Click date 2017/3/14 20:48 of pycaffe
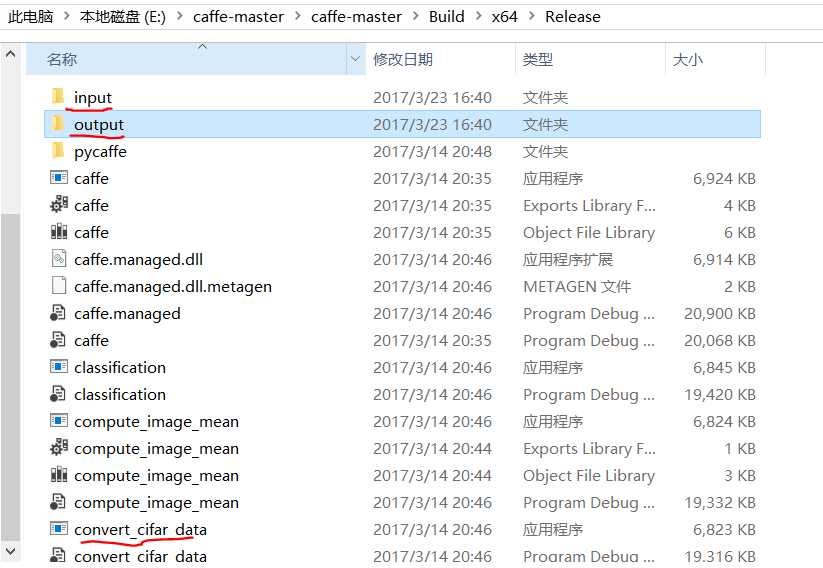This screenshot has width=823, height=568. [x=432, y=151]
